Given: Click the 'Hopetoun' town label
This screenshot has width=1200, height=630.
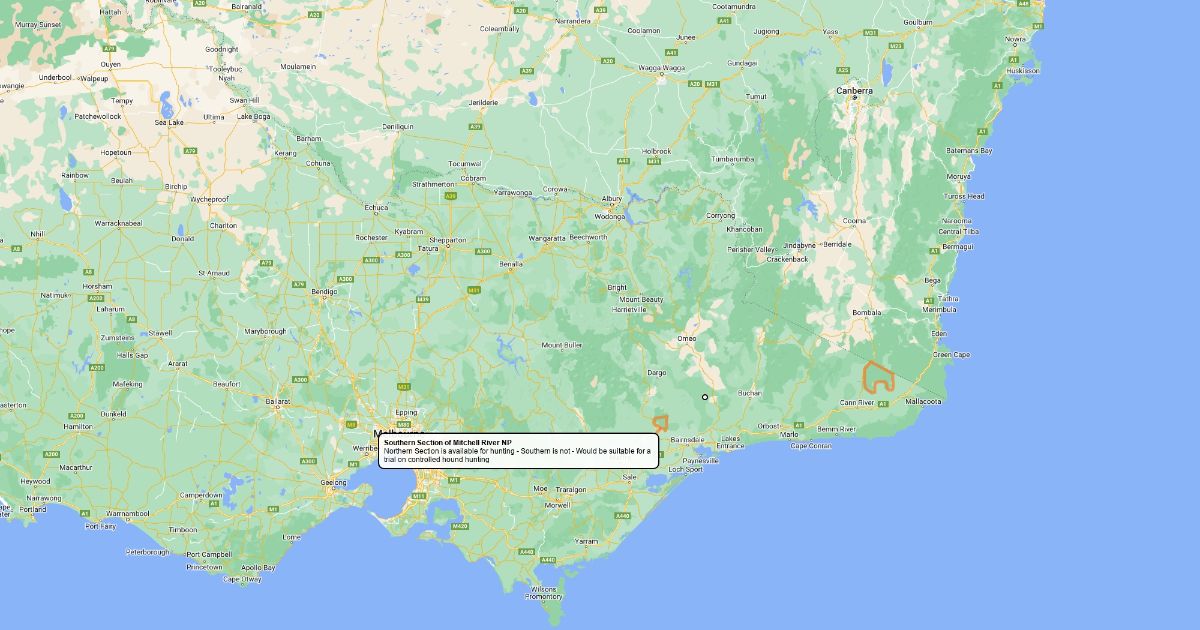Looking at the screenshot, I should pos(115,152).
